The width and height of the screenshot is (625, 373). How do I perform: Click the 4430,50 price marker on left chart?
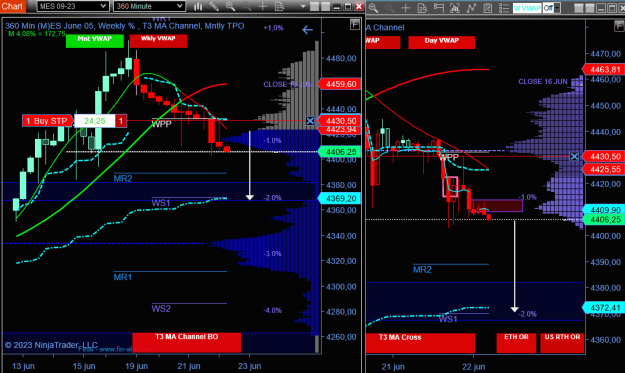point(340,121)
